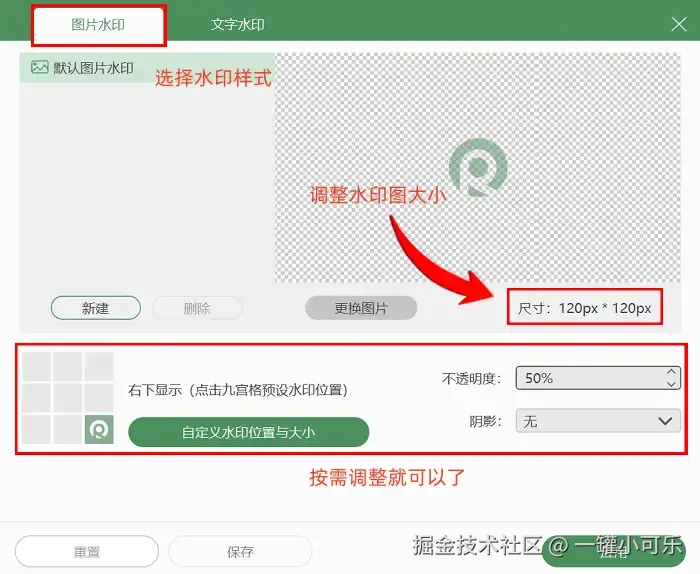This screenshot has height=574, width=700.
Task: Choose top-right cell of position grid
Action: click(x=99, y=366)
